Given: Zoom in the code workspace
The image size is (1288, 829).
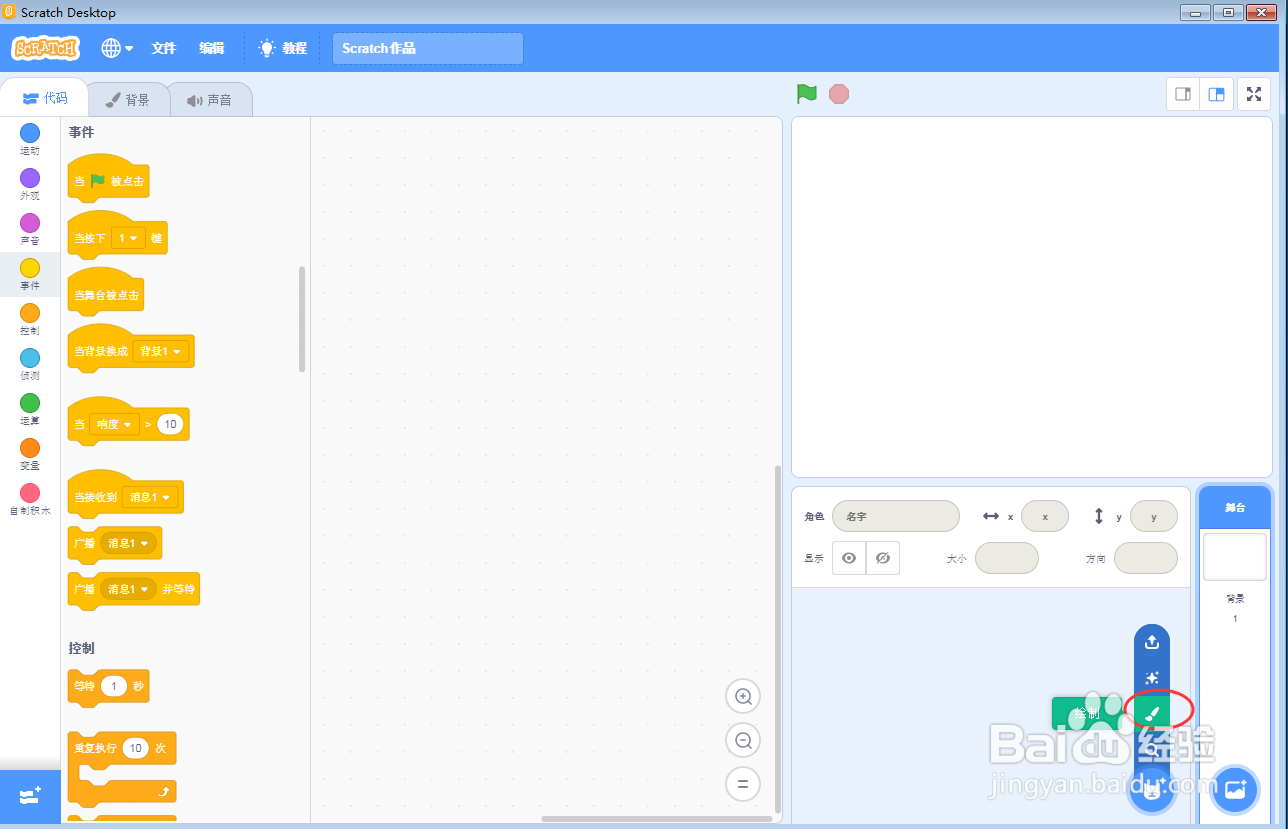Looking at the screenshot, I should [x=743, y=696].
